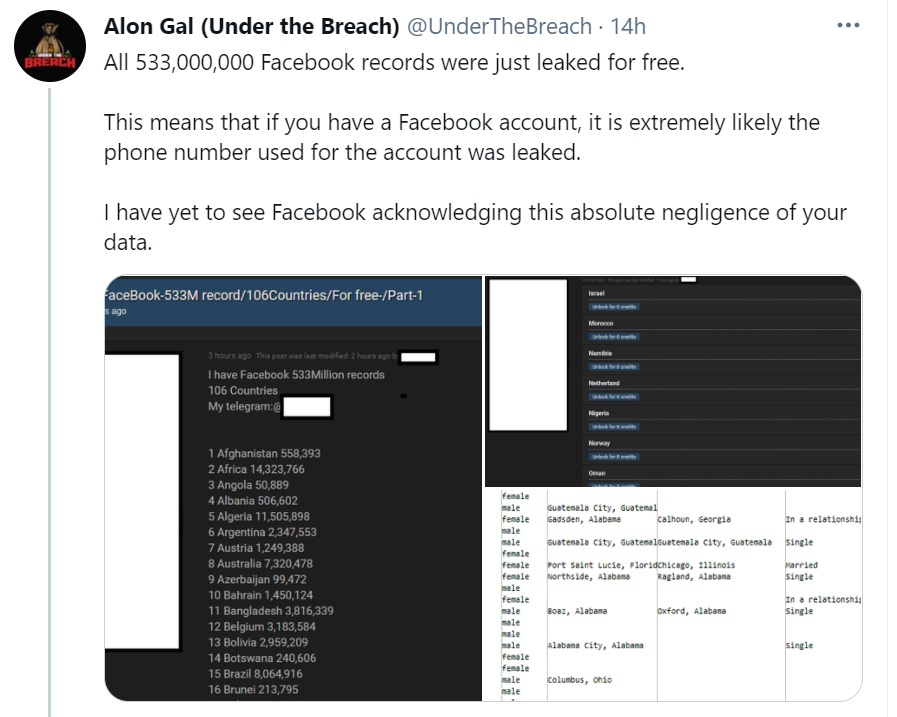Click the Israel unlock credits button
This screenshot has height=717, width=897.
(614, 307)
